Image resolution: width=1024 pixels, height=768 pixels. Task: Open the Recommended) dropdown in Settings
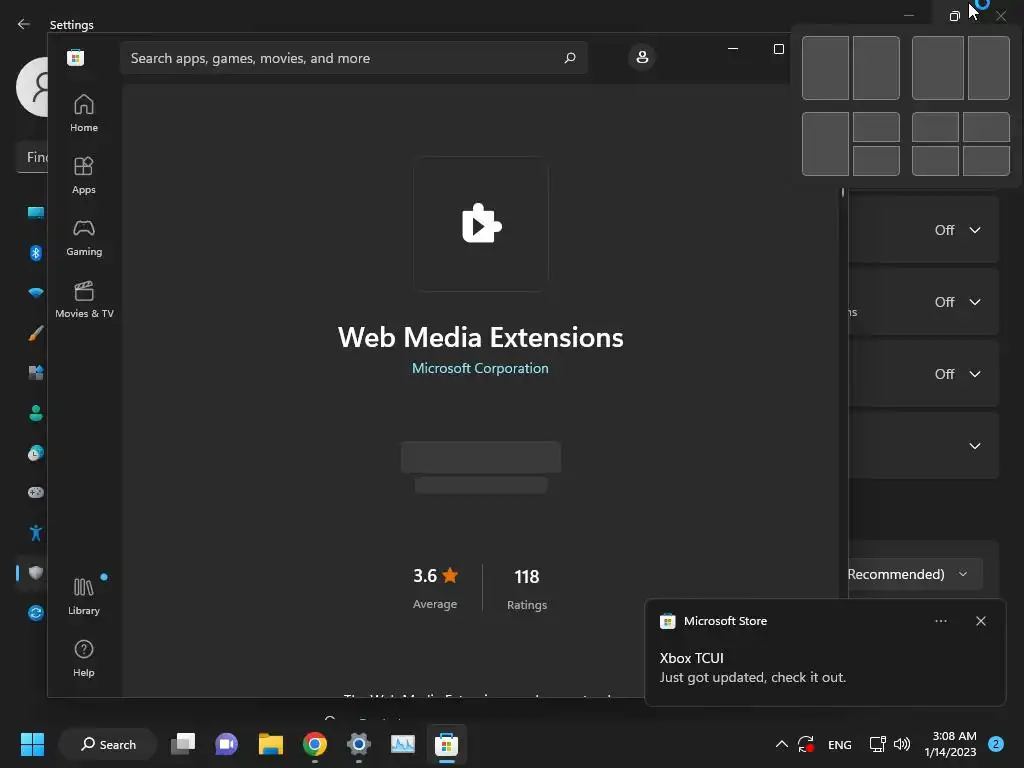(x=914, y=574)
